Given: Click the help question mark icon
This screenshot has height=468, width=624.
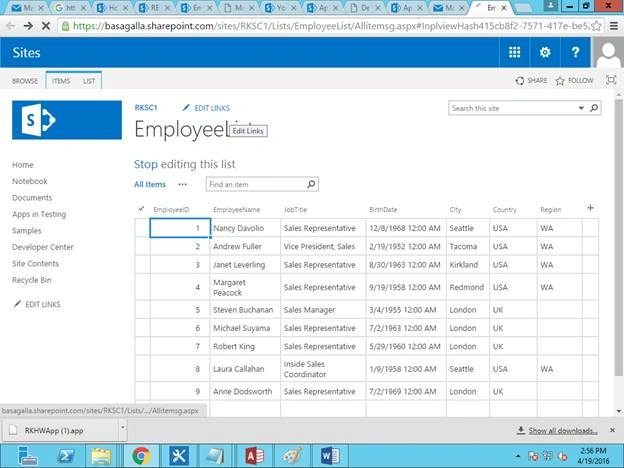Looking at the screenshot, I should 575,52.
